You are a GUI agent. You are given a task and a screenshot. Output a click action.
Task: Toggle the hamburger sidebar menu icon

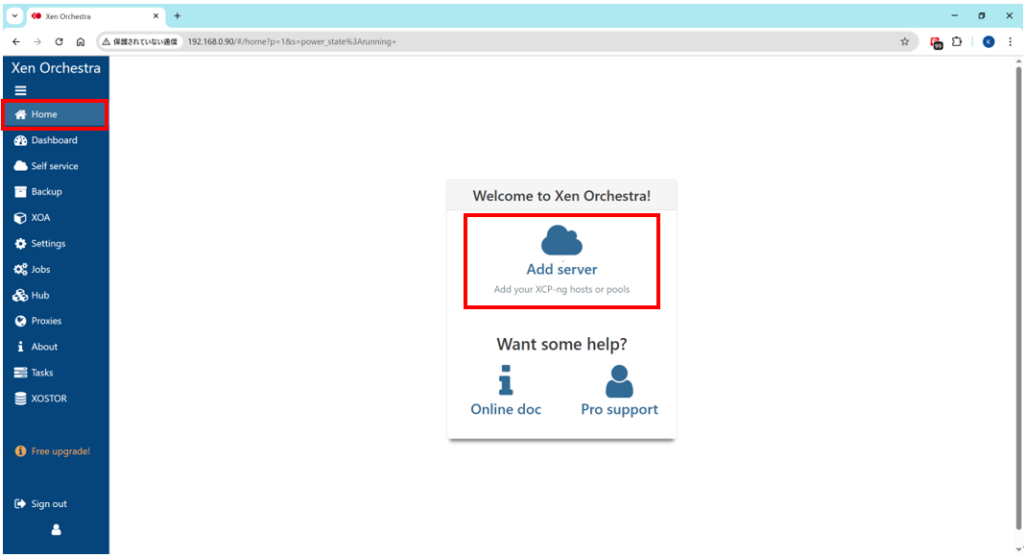tap(20, 90)
